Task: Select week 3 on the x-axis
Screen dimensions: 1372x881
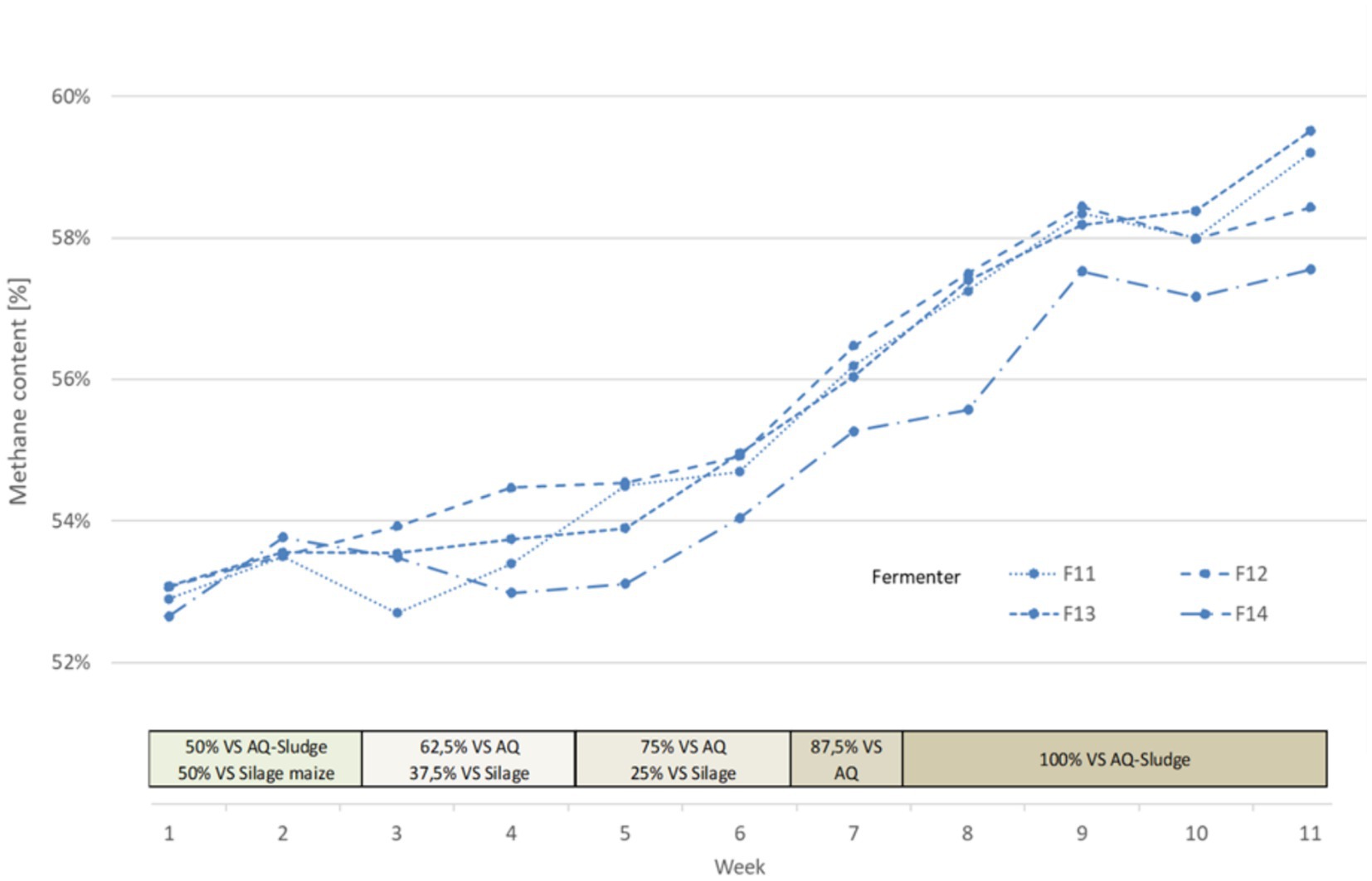Action: (397, 833)
